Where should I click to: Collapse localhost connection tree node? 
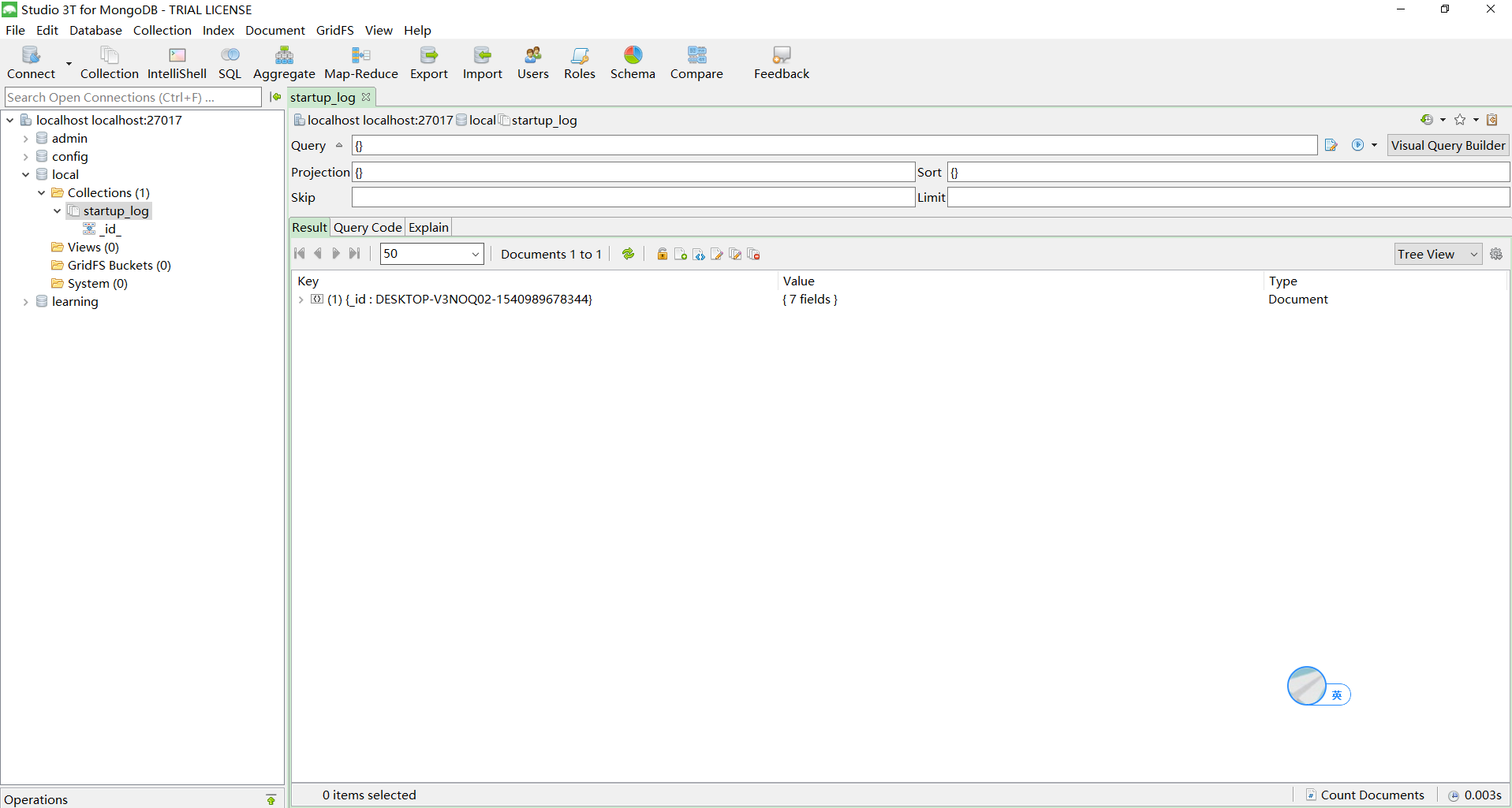pos(10,120)
